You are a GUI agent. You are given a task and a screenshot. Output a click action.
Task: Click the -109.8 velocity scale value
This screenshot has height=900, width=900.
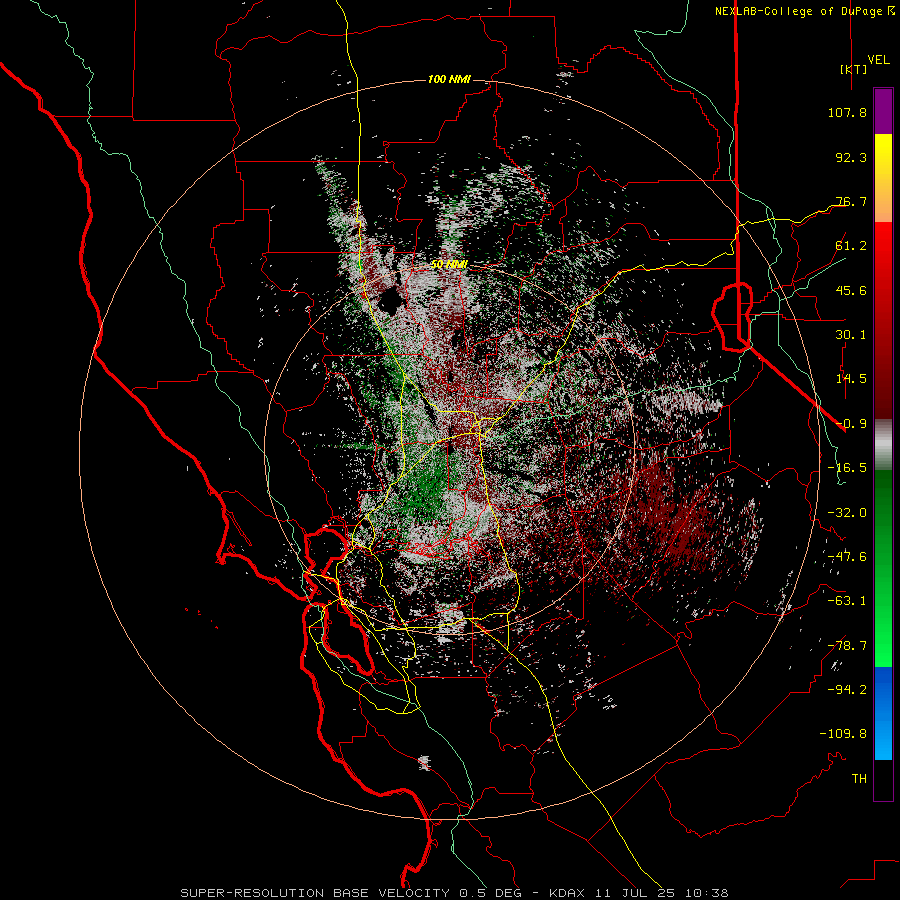click(843, 734)
